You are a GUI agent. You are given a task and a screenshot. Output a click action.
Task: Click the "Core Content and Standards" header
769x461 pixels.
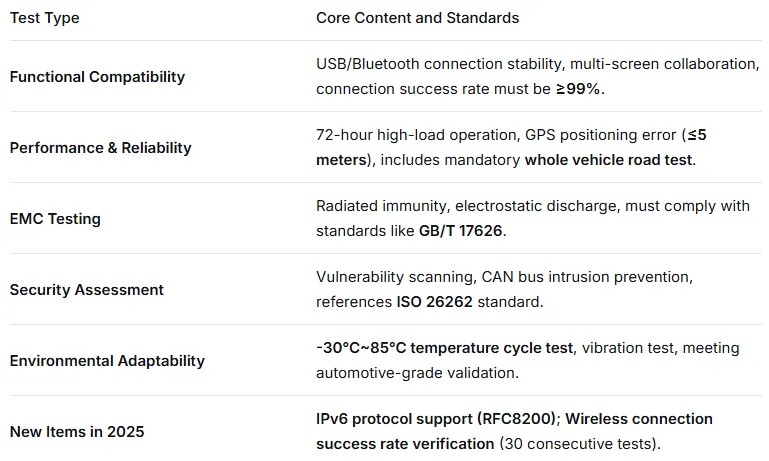point(417,18)
